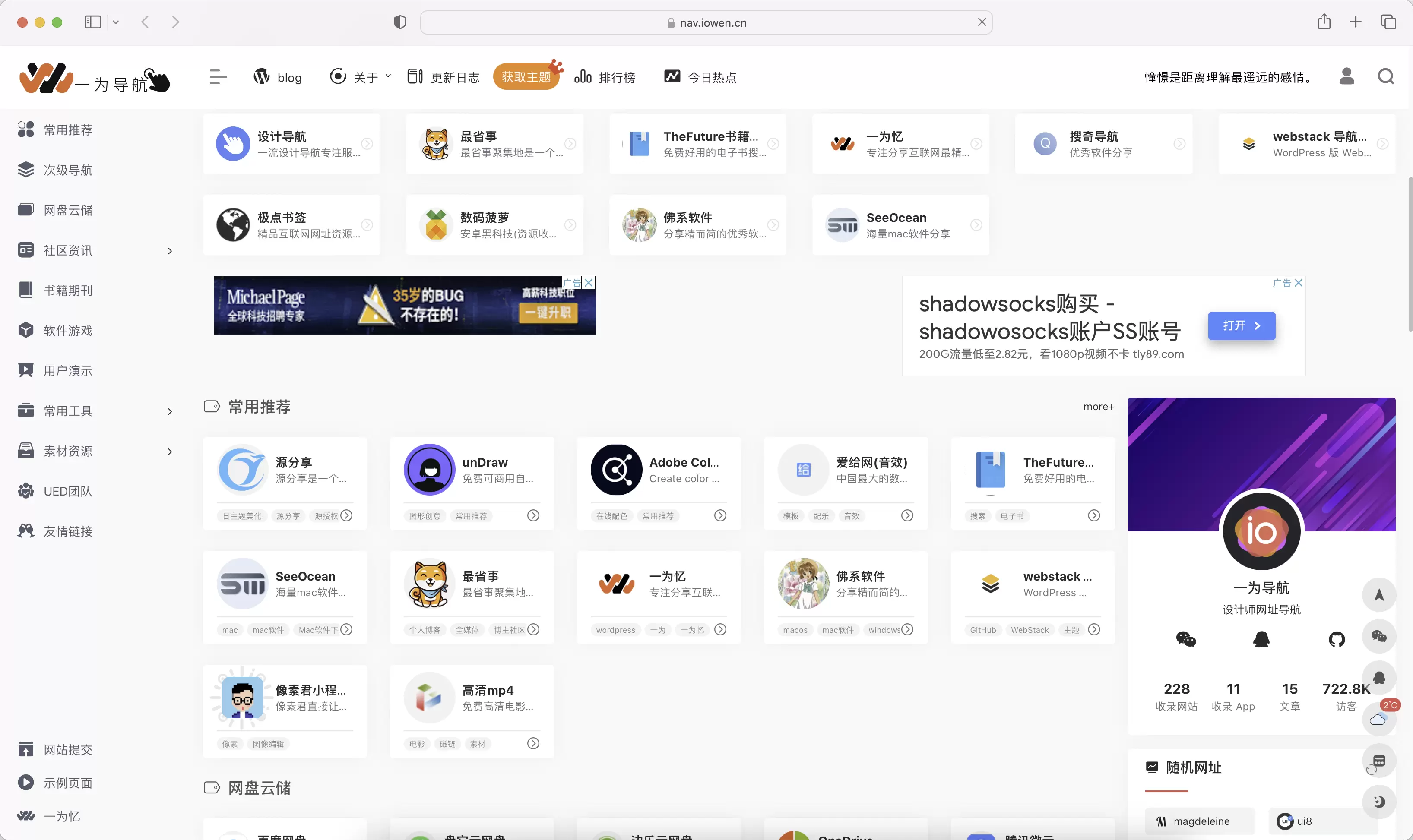Click the 电子书 tag on TheFuture card
The width and height of the screenshot is (1413, 840).
click(x=1012, y=516)
